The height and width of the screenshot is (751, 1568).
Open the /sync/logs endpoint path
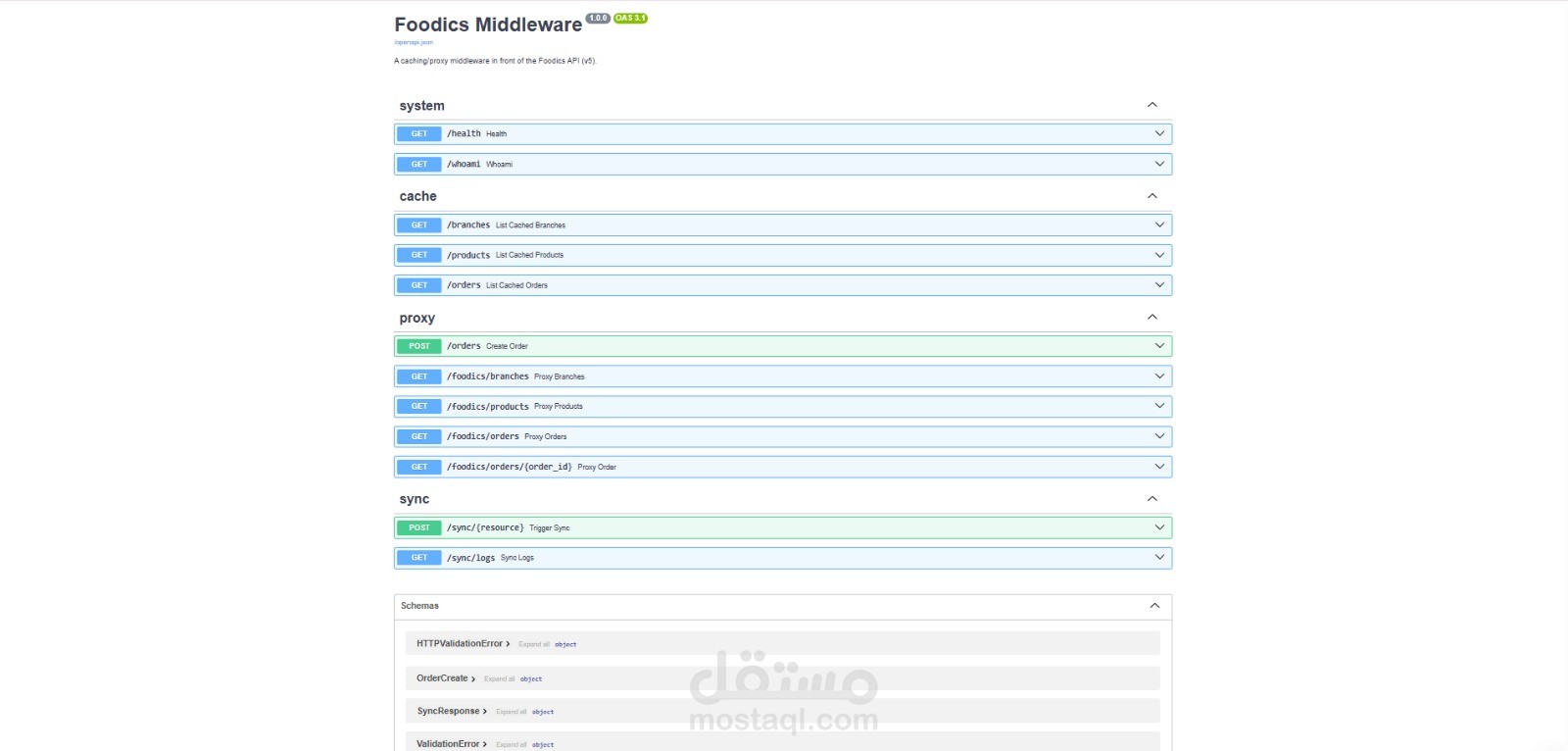click(x=470, y=558)
